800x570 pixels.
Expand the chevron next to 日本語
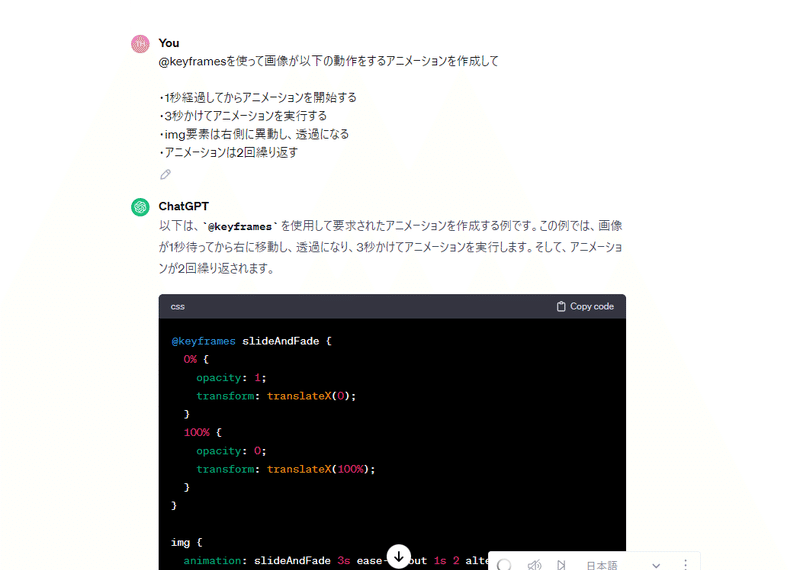point(656,565)
